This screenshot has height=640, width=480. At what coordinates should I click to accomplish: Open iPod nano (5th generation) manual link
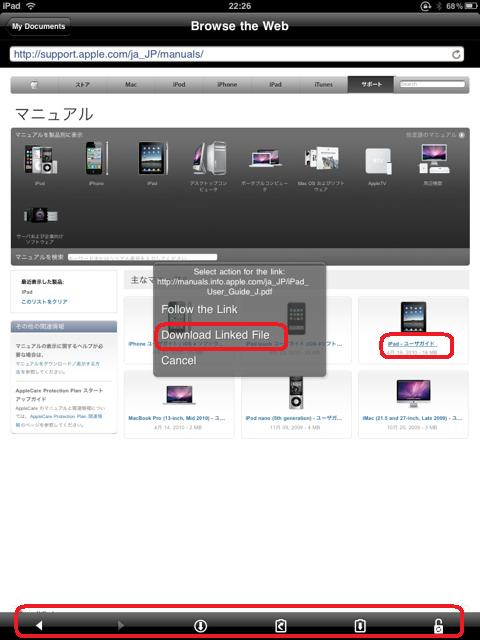[x=294, y=418]
